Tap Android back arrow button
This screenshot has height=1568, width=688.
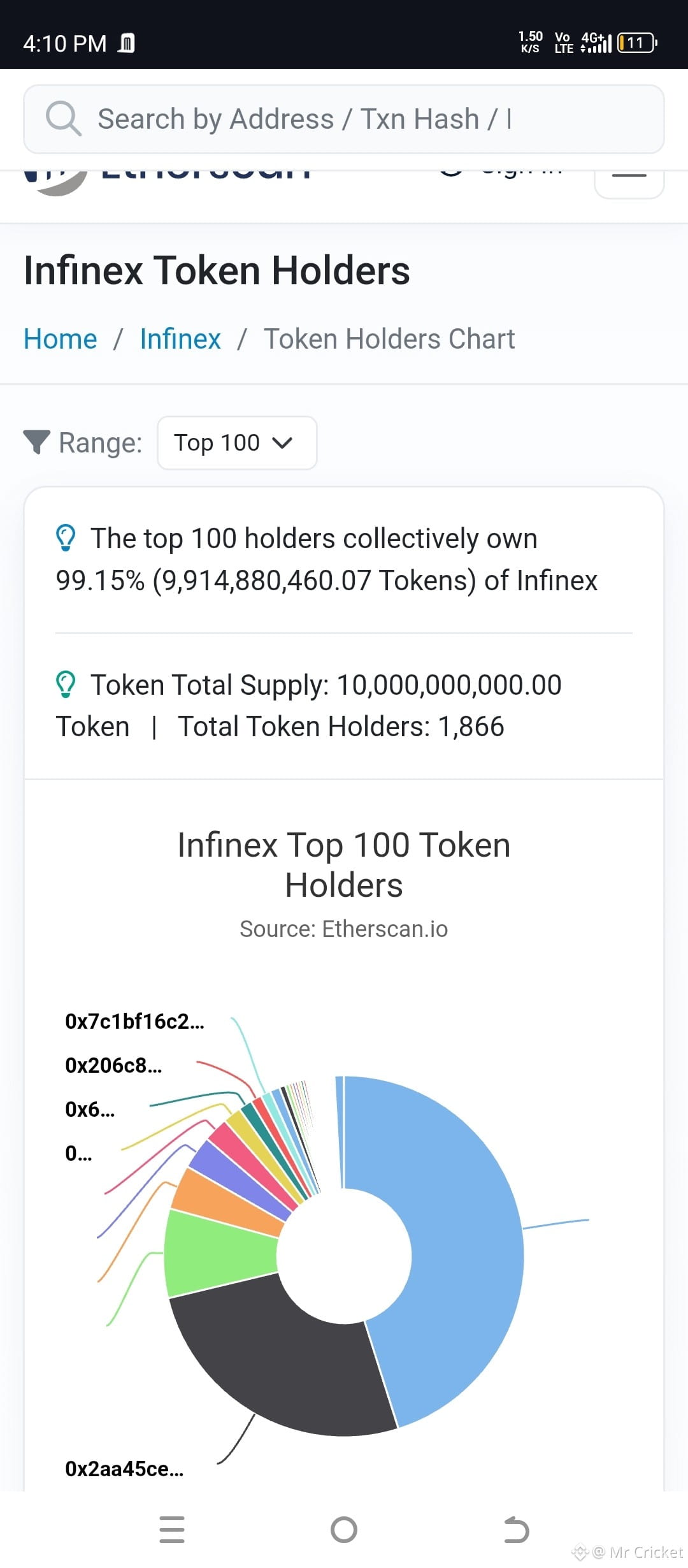click(x=516, y=1529)
